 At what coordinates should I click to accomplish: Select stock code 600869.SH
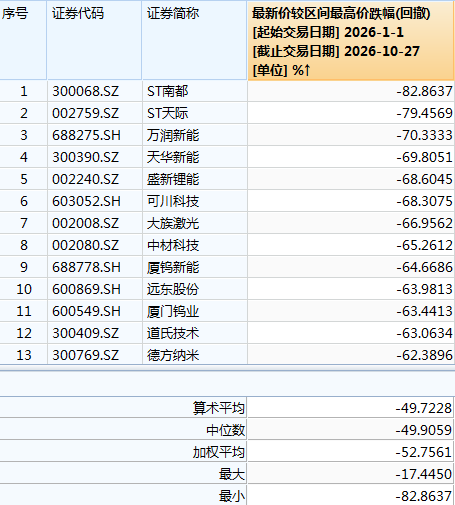(86, 289)
